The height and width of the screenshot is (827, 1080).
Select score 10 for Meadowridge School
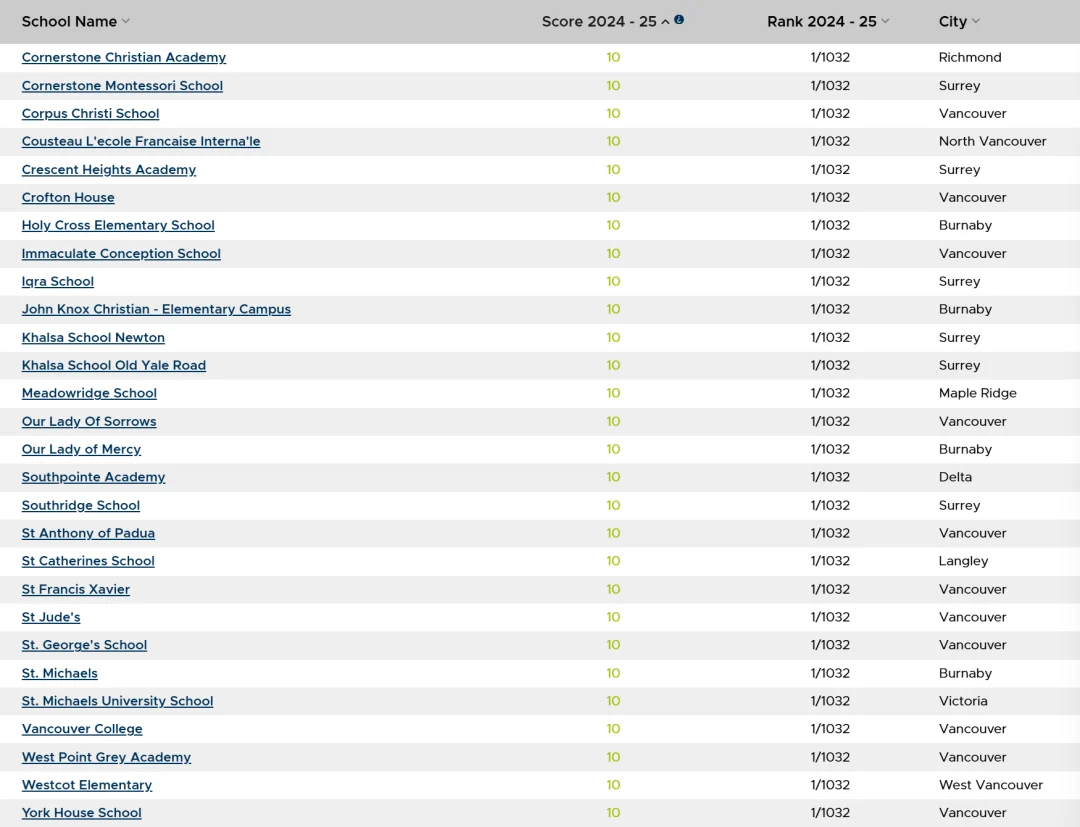(x=613, y=392)
